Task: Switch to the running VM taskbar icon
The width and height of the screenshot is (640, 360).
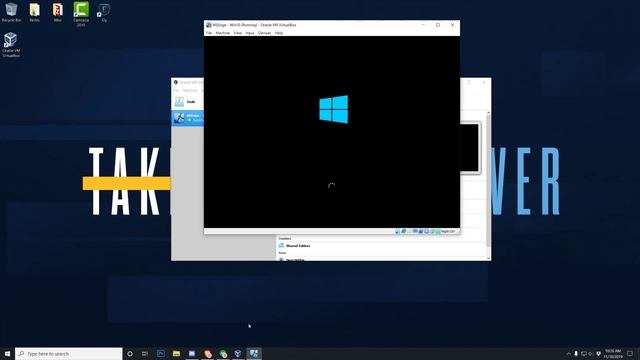Action: [254, 353]
